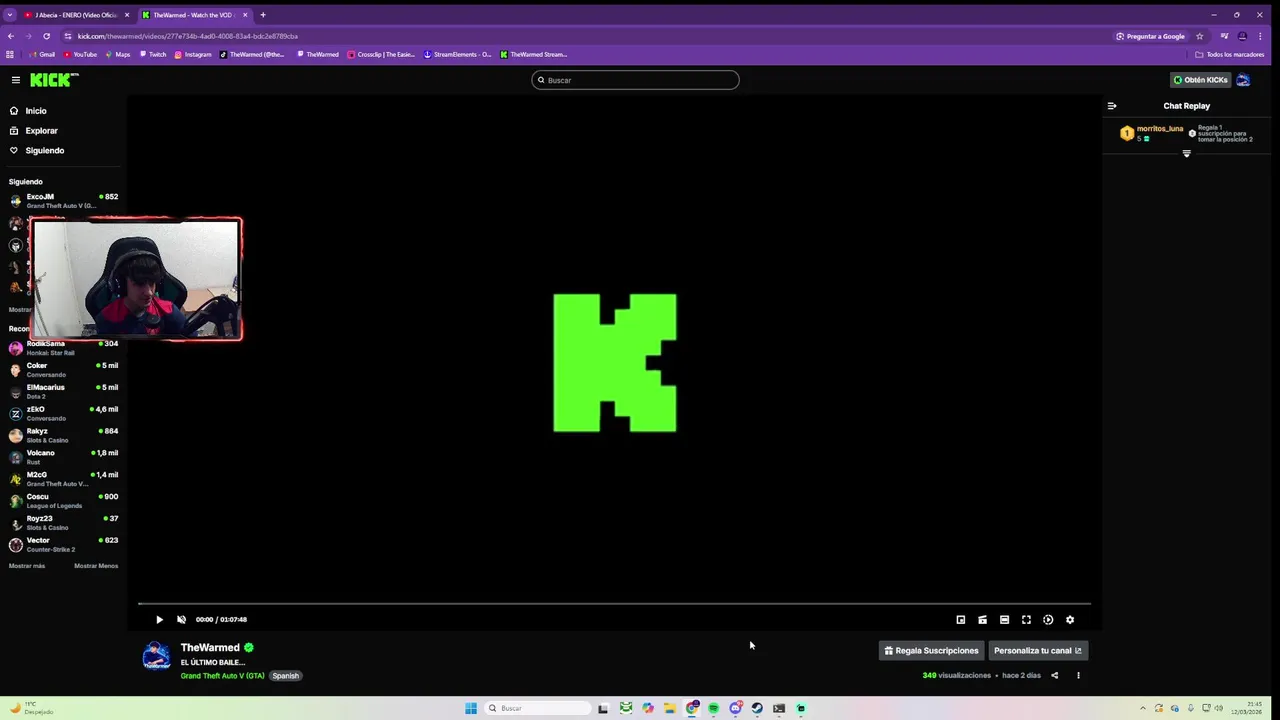This screenshot has width=1280, height=720.
Task: Open Steam from the taskbar
Action: coord(757,708)
